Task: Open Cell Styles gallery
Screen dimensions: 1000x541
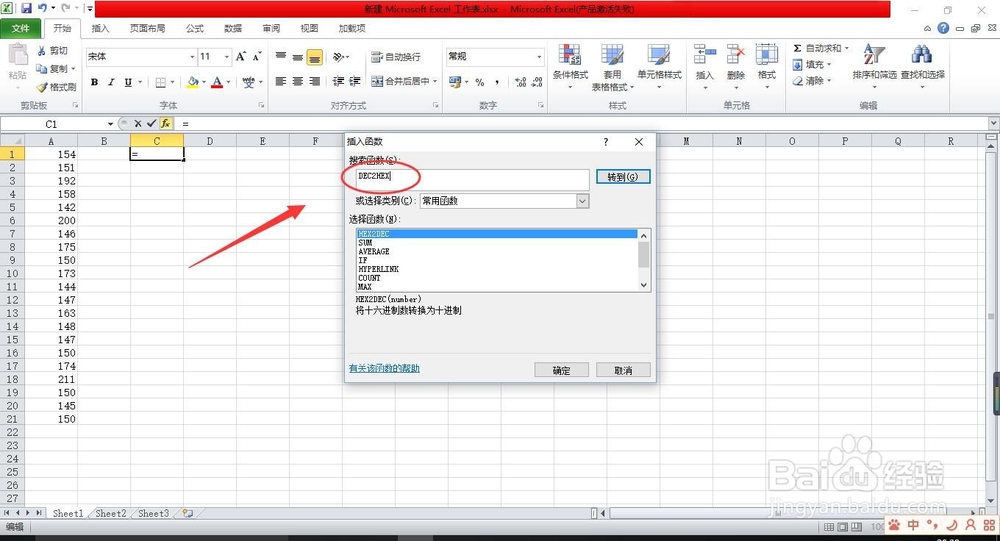Action: (659, 67)
